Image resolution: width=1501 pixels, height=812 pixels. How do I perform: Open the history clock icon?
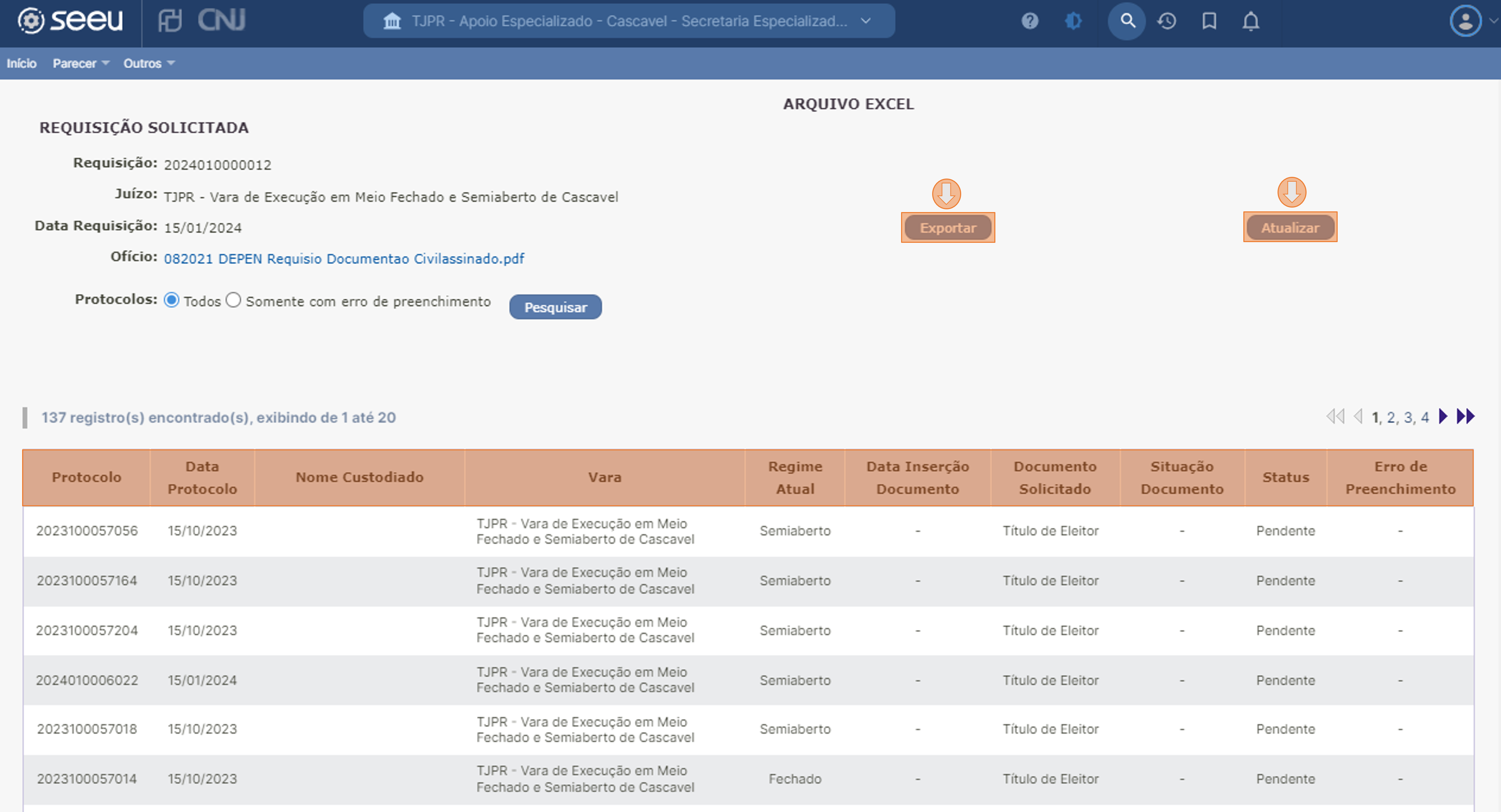tap(1167, 21)
